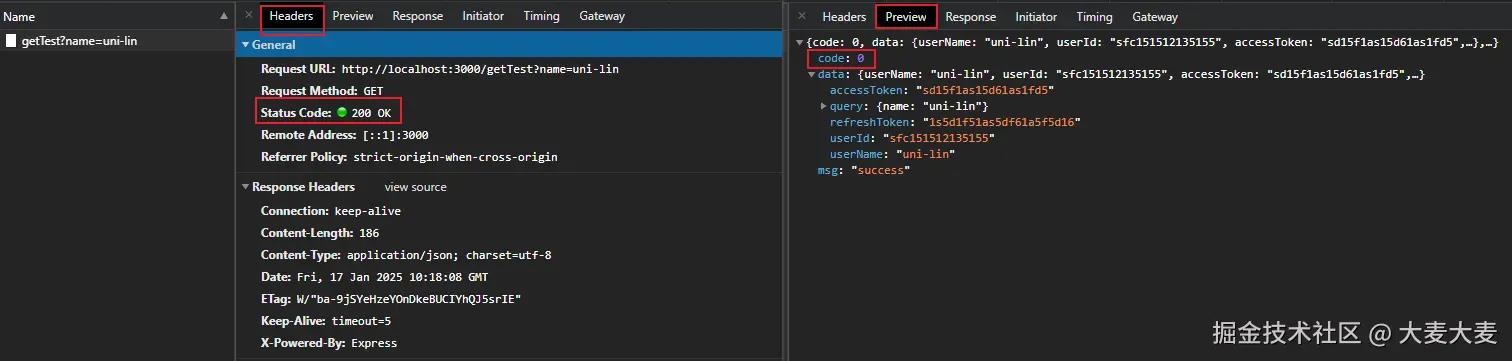Select the Content-Length 186 value
1512x361 pixels.
pos(369,233)
